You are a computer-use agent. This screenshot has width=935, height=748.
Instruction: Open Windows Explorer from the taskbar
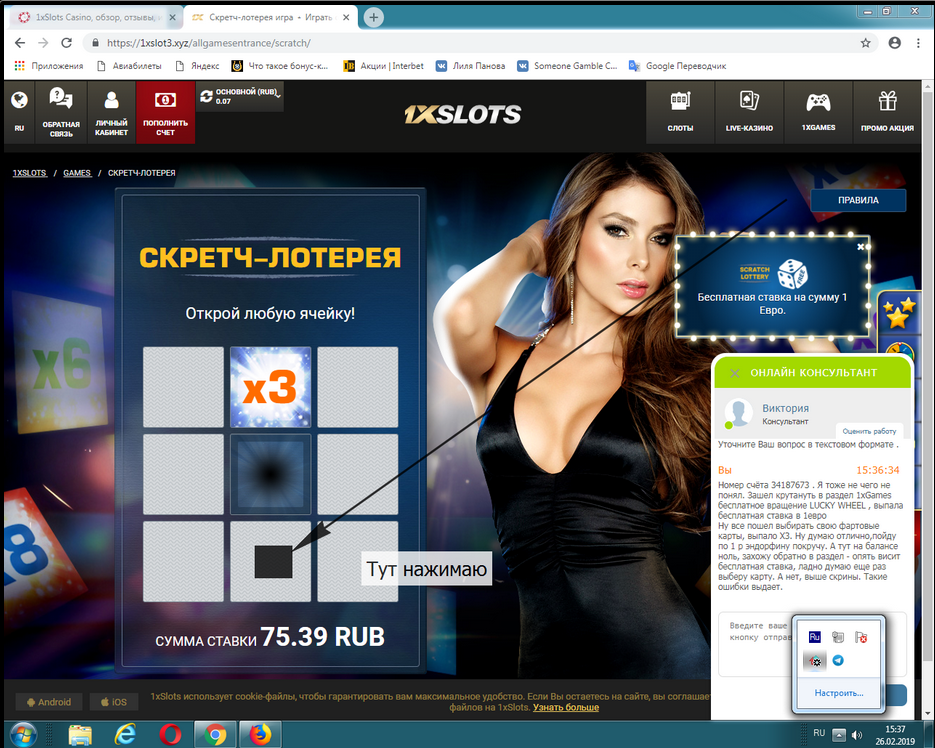click(x=81, y=734)
